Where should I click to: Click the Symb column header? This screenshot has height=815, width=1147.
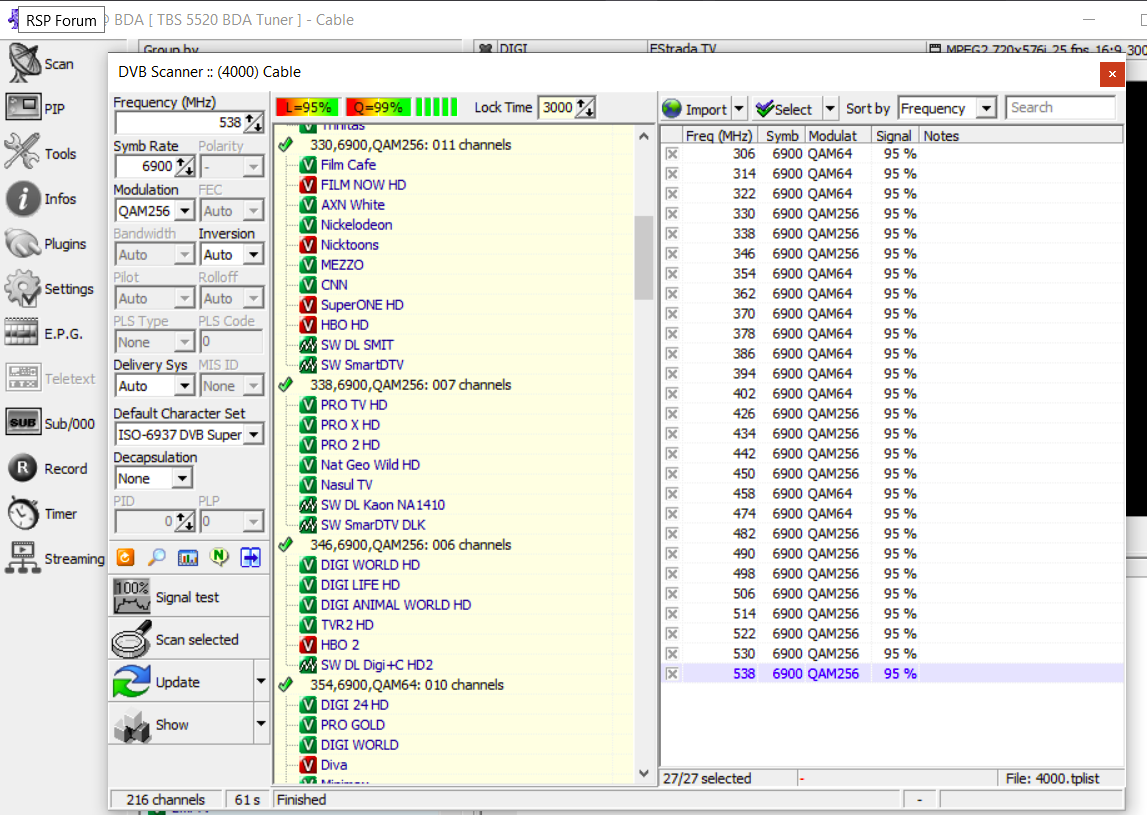[781, 135]
